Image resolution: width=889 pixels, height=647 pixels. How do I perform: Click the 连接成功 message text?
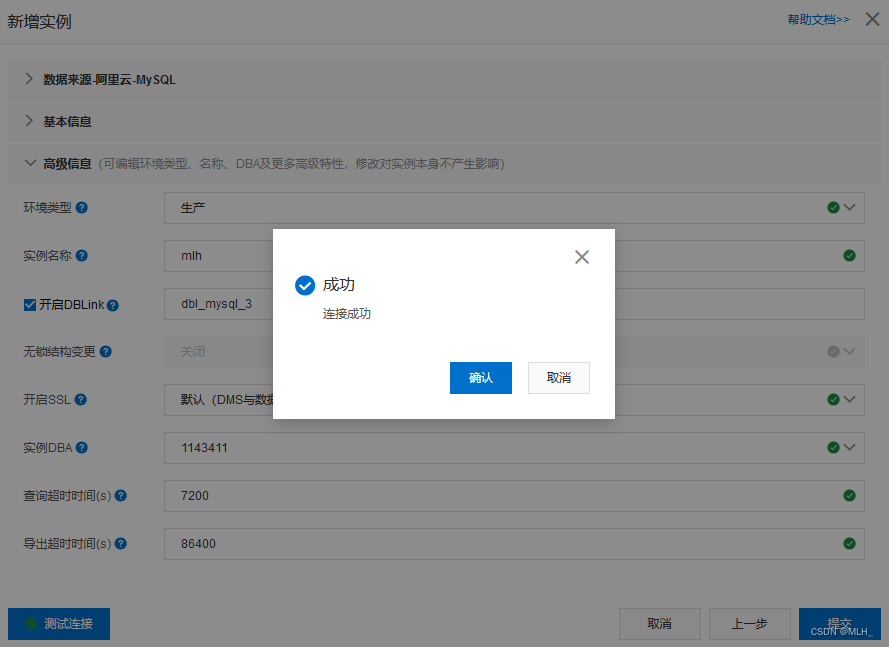coord(347,314)
